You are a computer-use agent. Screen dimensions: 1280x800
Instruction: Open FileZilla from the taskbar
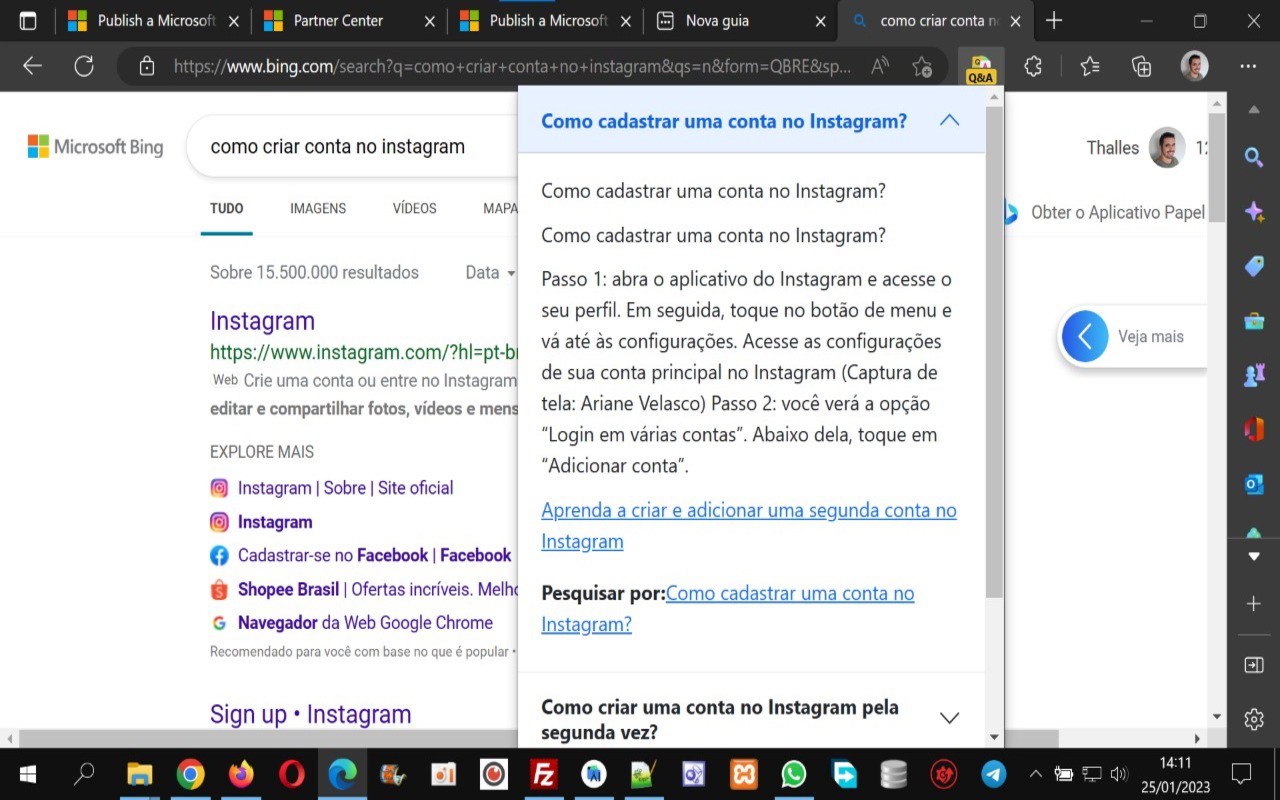pos(544,774)
